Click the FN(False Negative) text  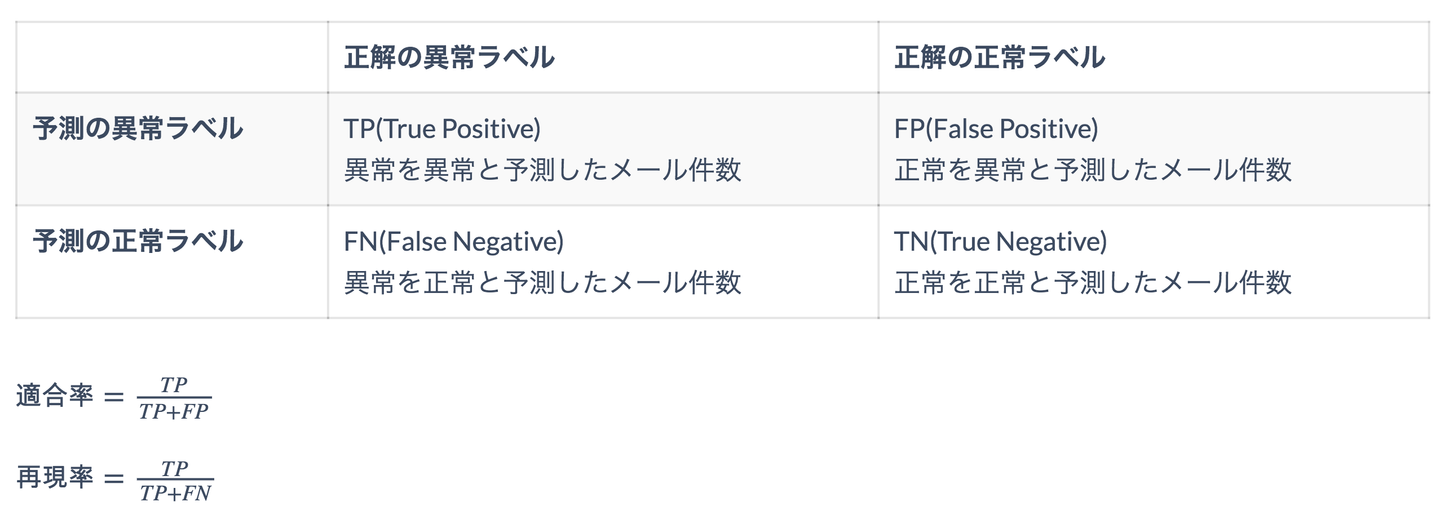454,241
